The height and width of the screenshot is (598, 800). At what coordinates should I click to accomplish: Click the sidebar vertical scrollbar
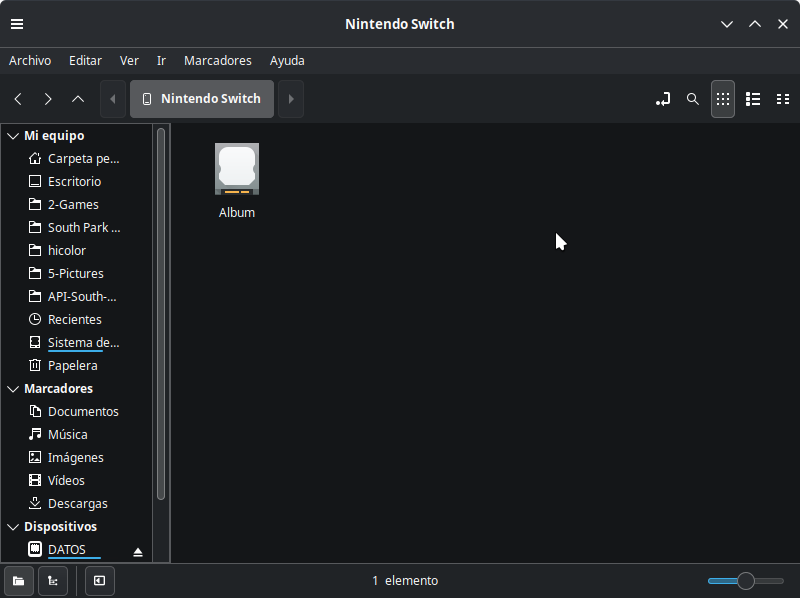tap(161, 314)
